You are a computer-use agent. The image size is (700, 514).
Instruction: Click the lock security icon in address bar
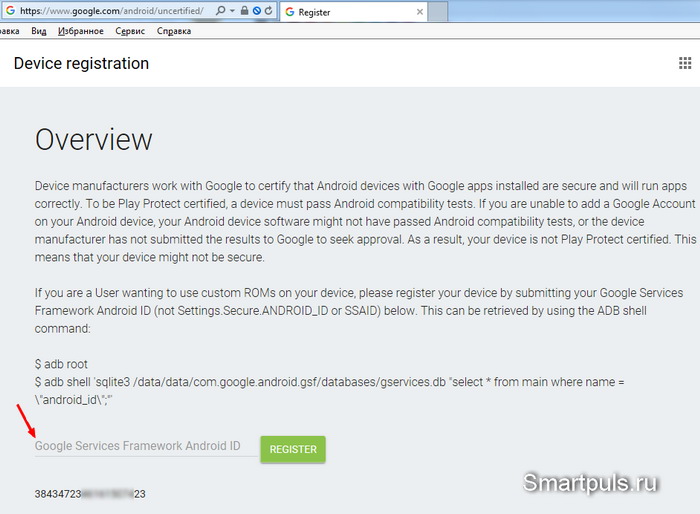(x=244, y=10)
